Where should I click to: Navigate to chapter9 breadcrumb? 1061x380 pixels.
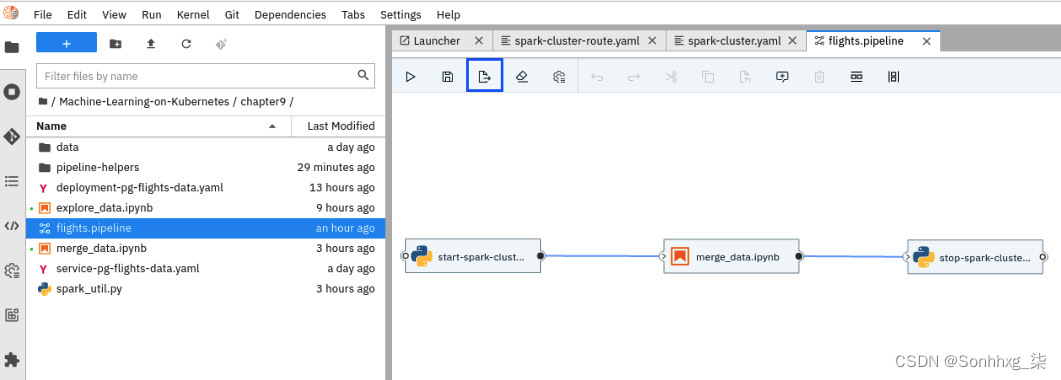pos(264,101)
